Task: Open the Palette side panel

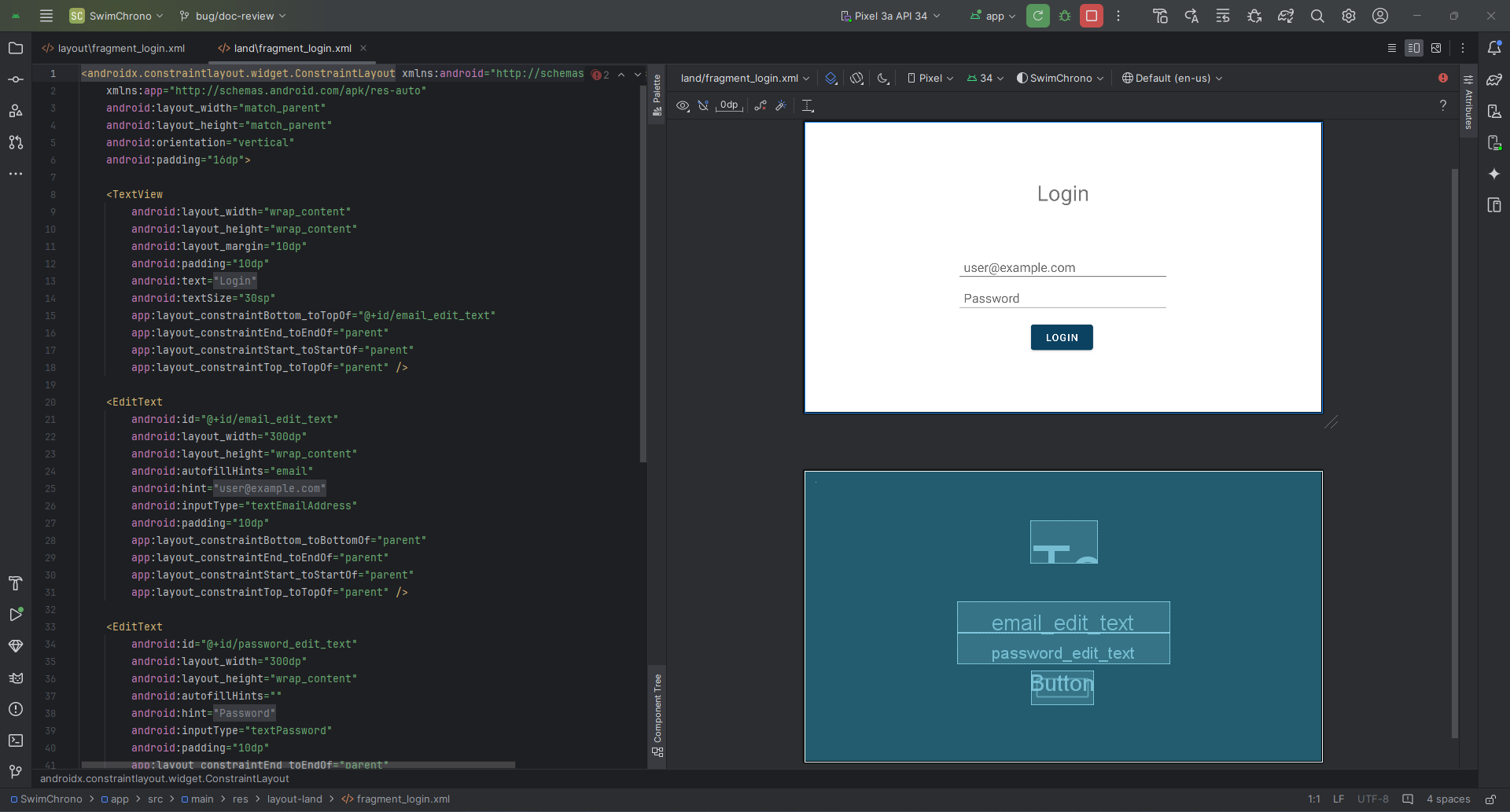Action: tap(657, 94)
